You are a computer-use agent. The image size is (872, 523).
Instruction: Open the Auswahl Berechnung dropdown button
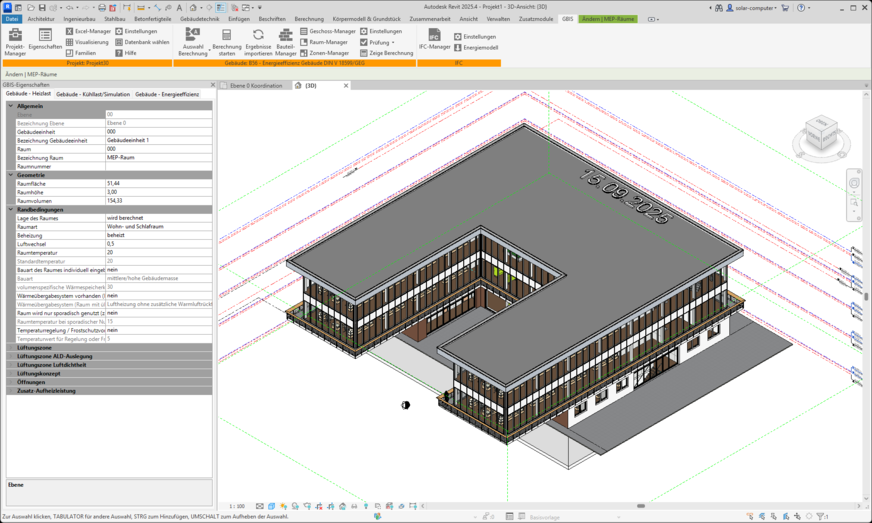pyautogui.click(x=193, y=42)
